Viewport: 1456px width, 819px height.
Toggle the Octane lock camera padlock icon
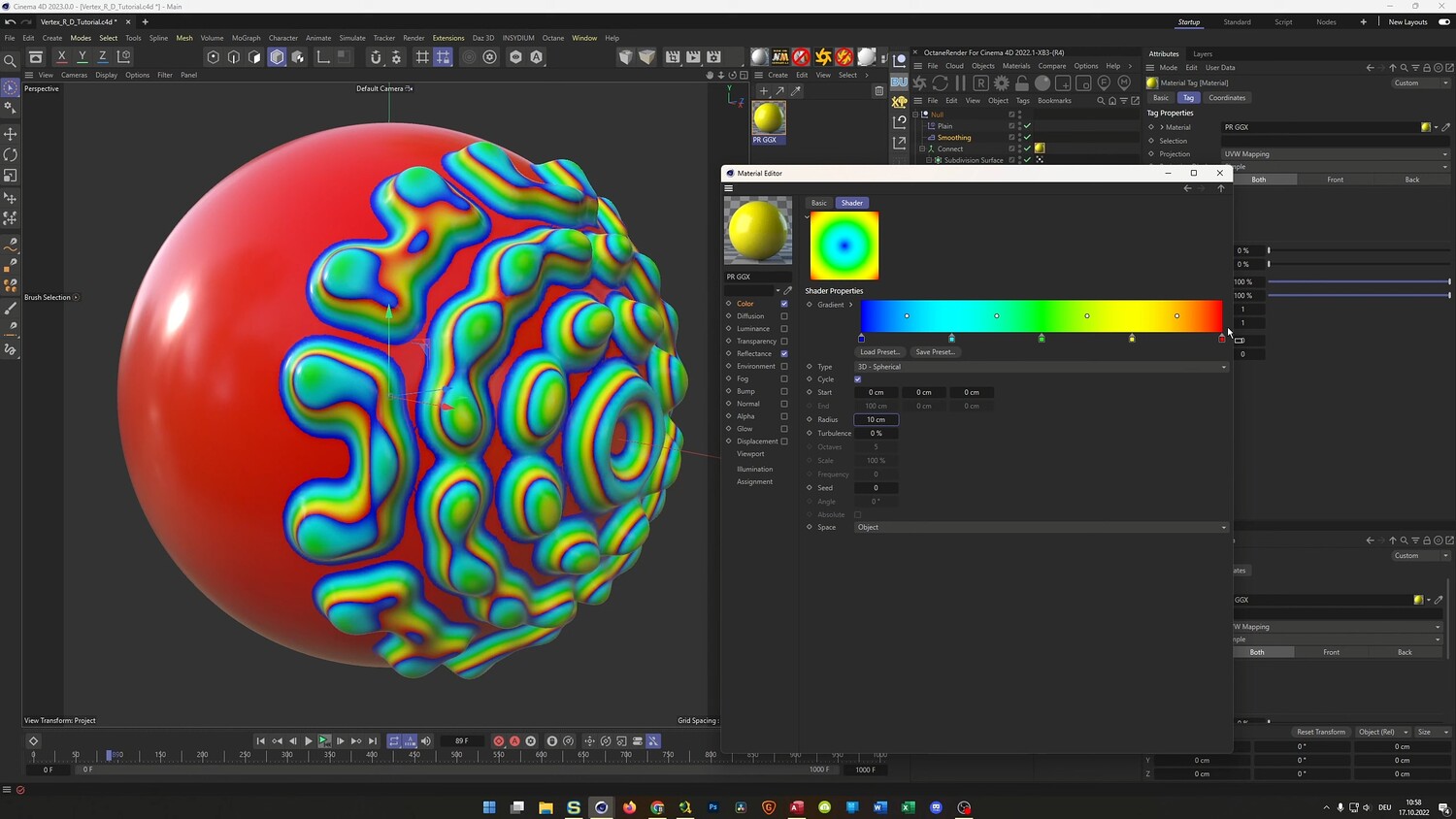pos(1021,83)
